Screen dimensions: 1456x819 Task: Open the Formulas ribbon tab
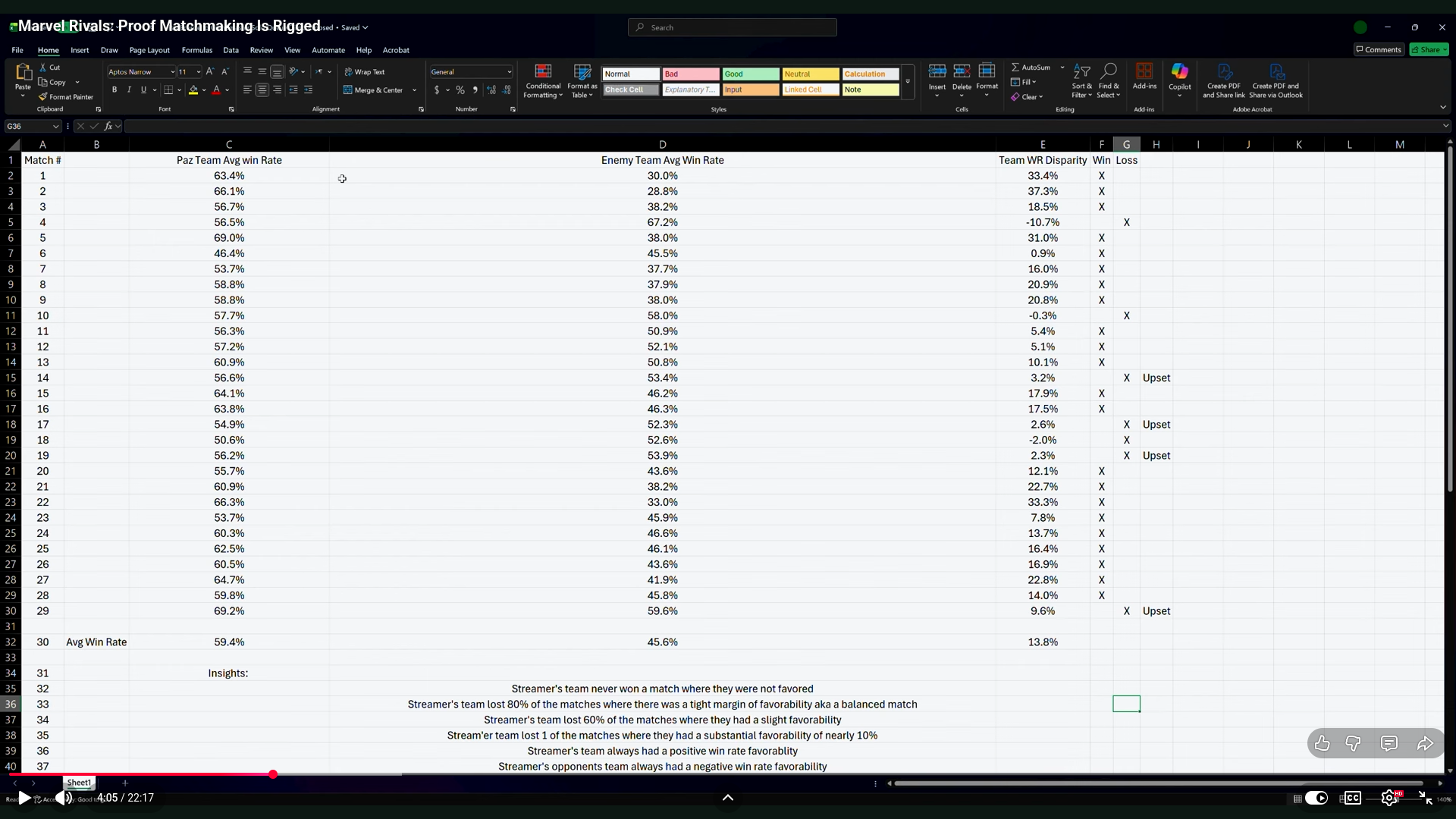point(196,50)
